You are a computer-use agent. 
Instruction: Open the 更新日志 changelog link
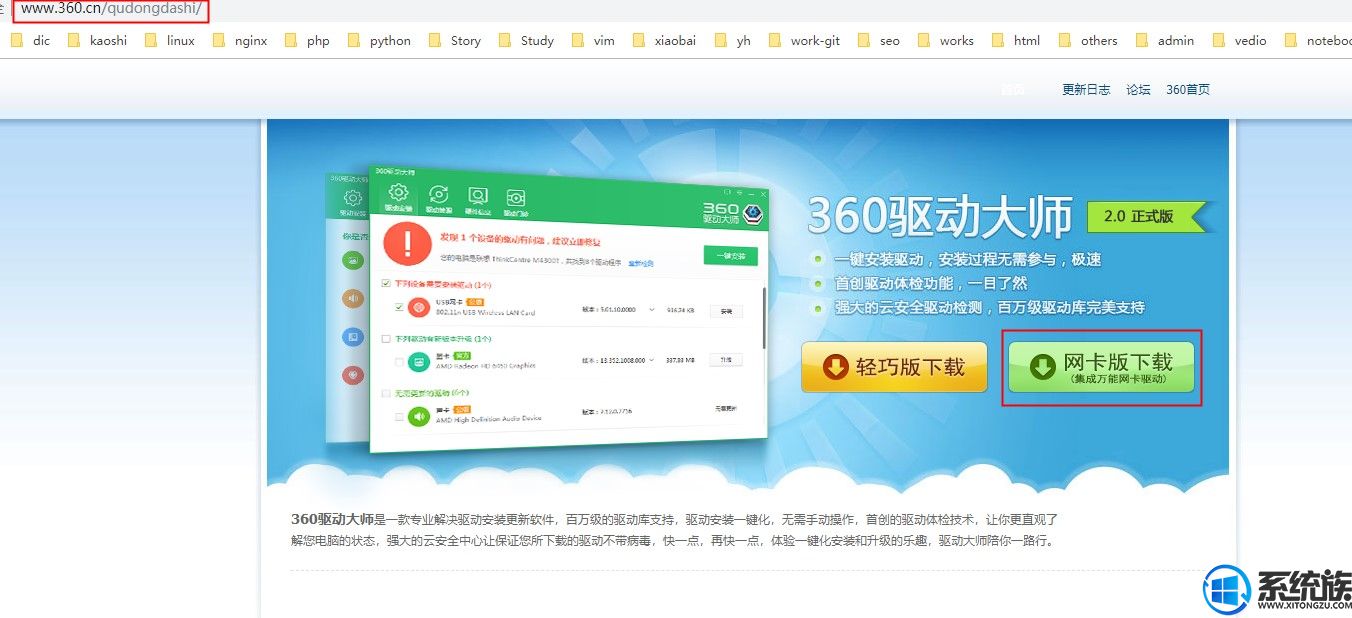click(1086, 90)
